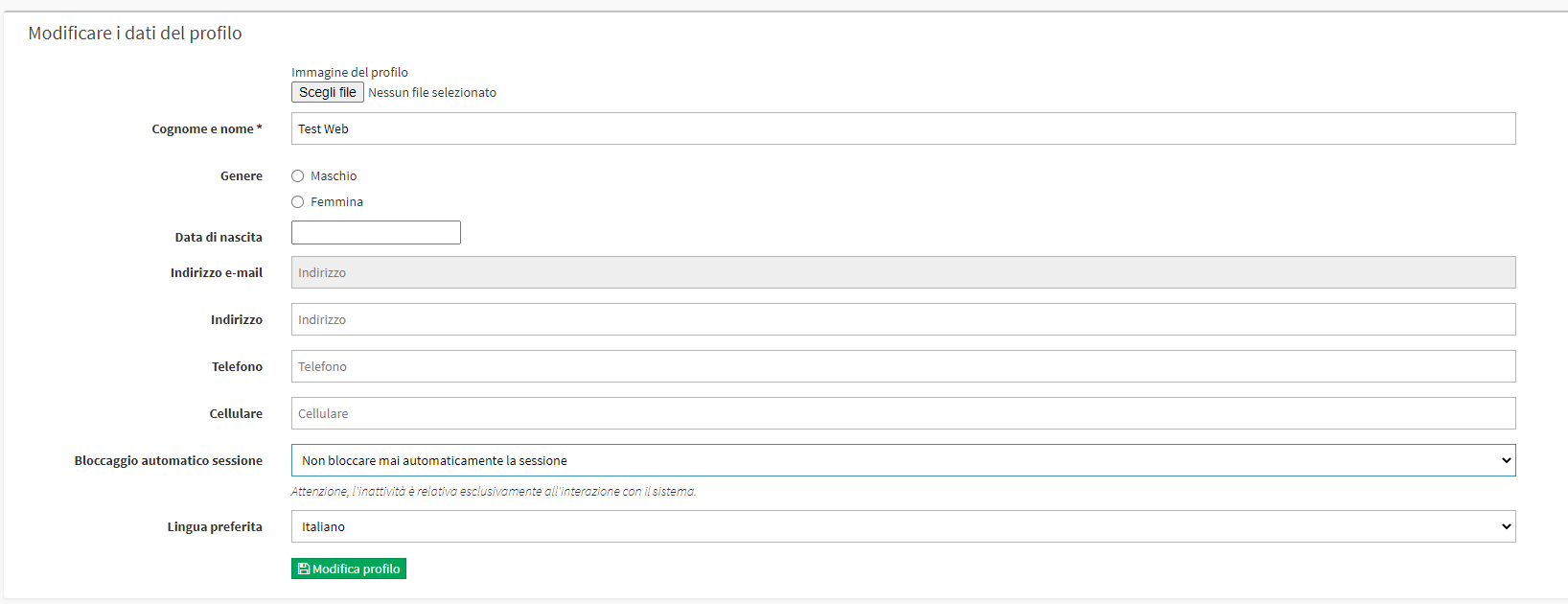
Task: Click the save icon on Modifica profilo
Action: click(x=304, y=569)
